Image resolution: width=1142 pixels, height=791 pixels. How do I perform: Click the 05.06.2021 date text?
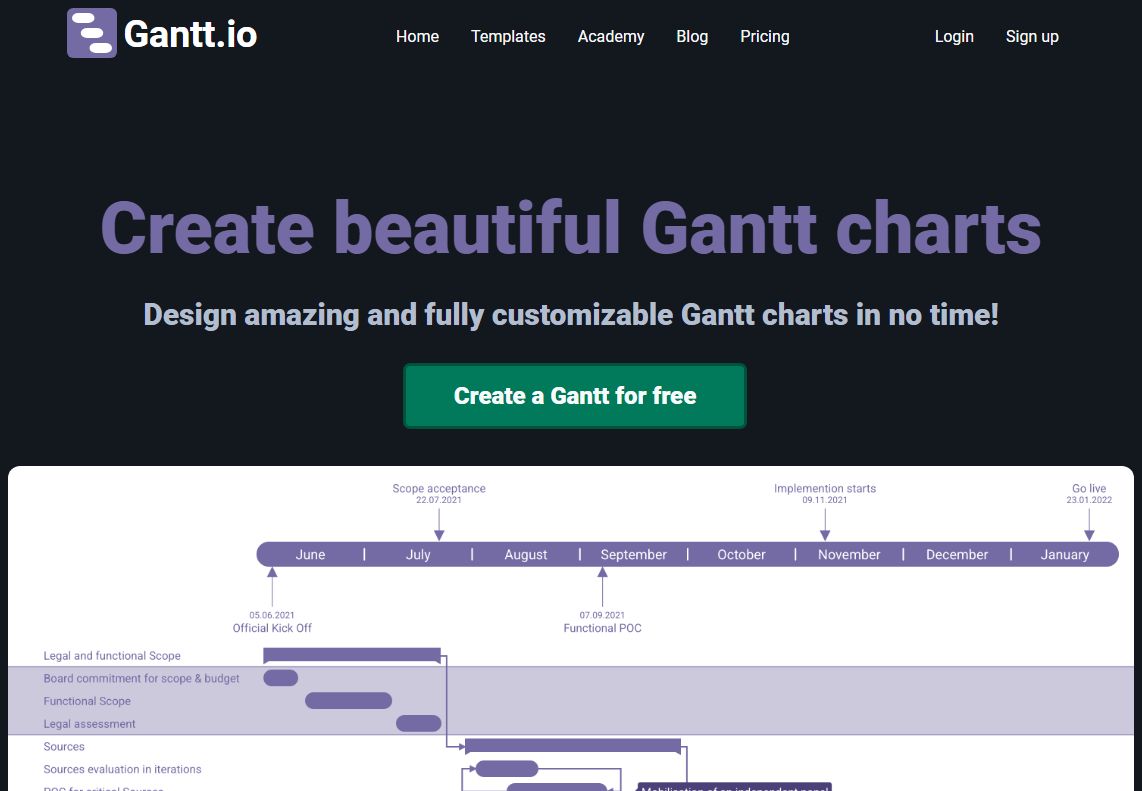pos(272,615)
